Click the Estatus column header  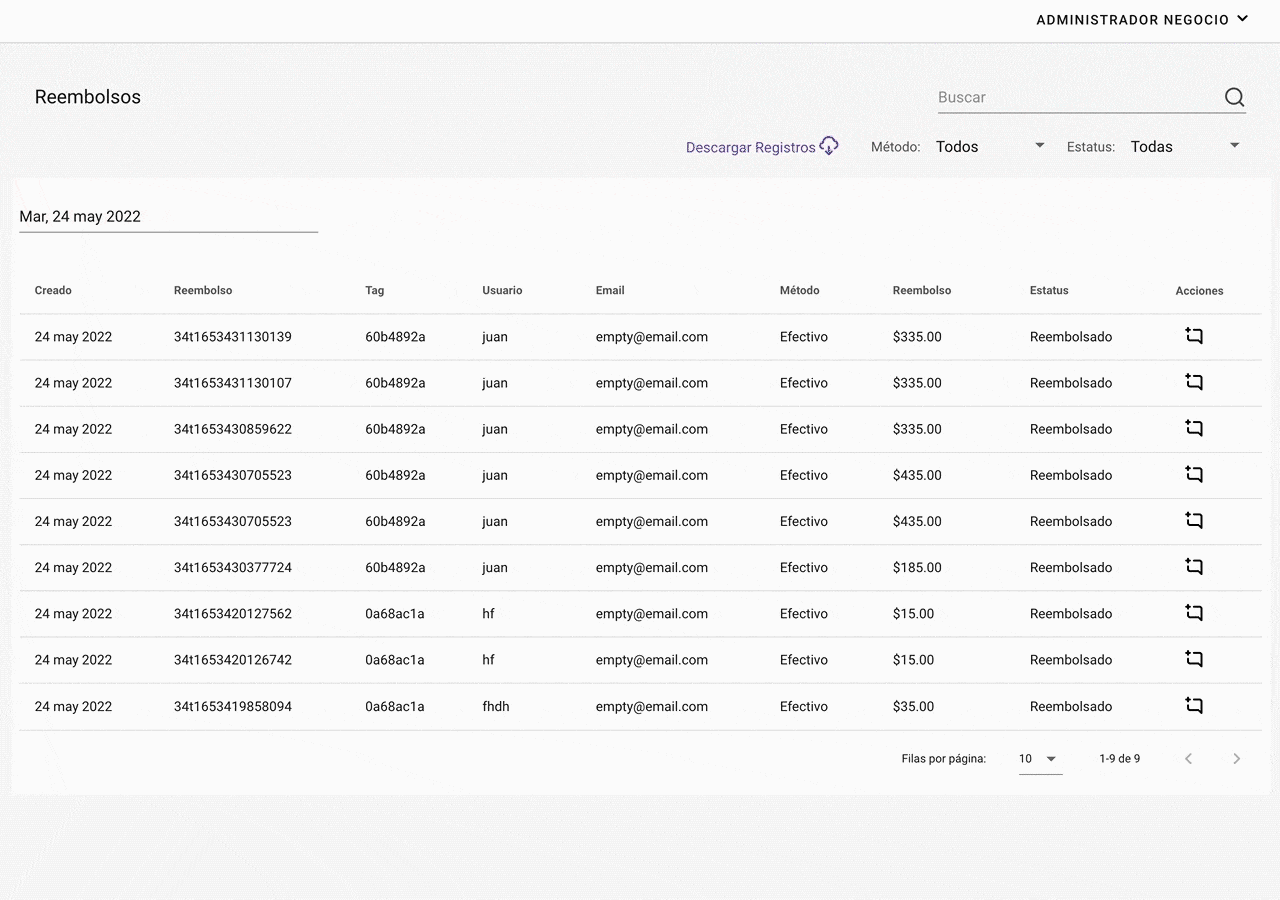(x=1049, y=290)
